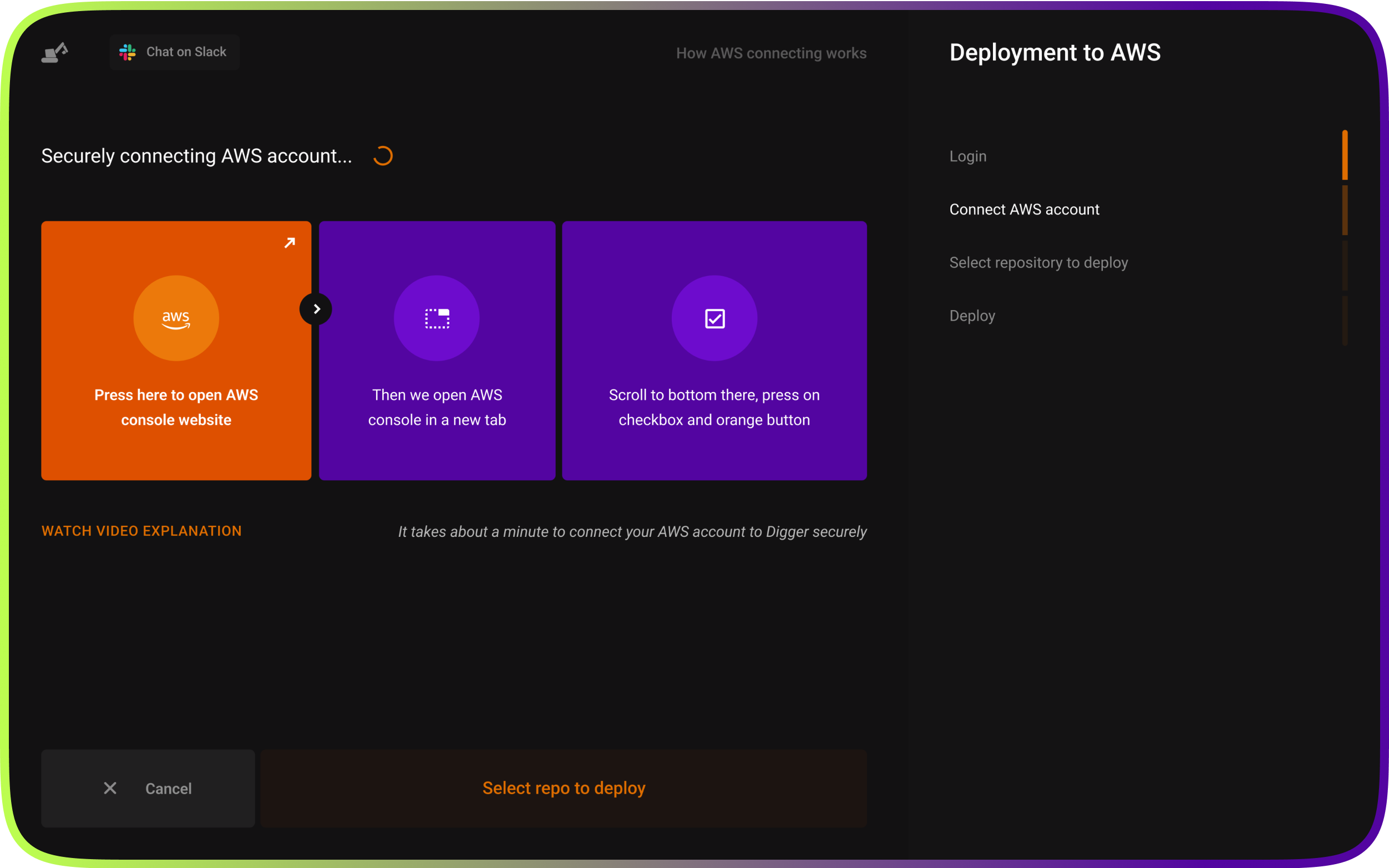Click the Connect AWS progress segment

point(1344,210)
